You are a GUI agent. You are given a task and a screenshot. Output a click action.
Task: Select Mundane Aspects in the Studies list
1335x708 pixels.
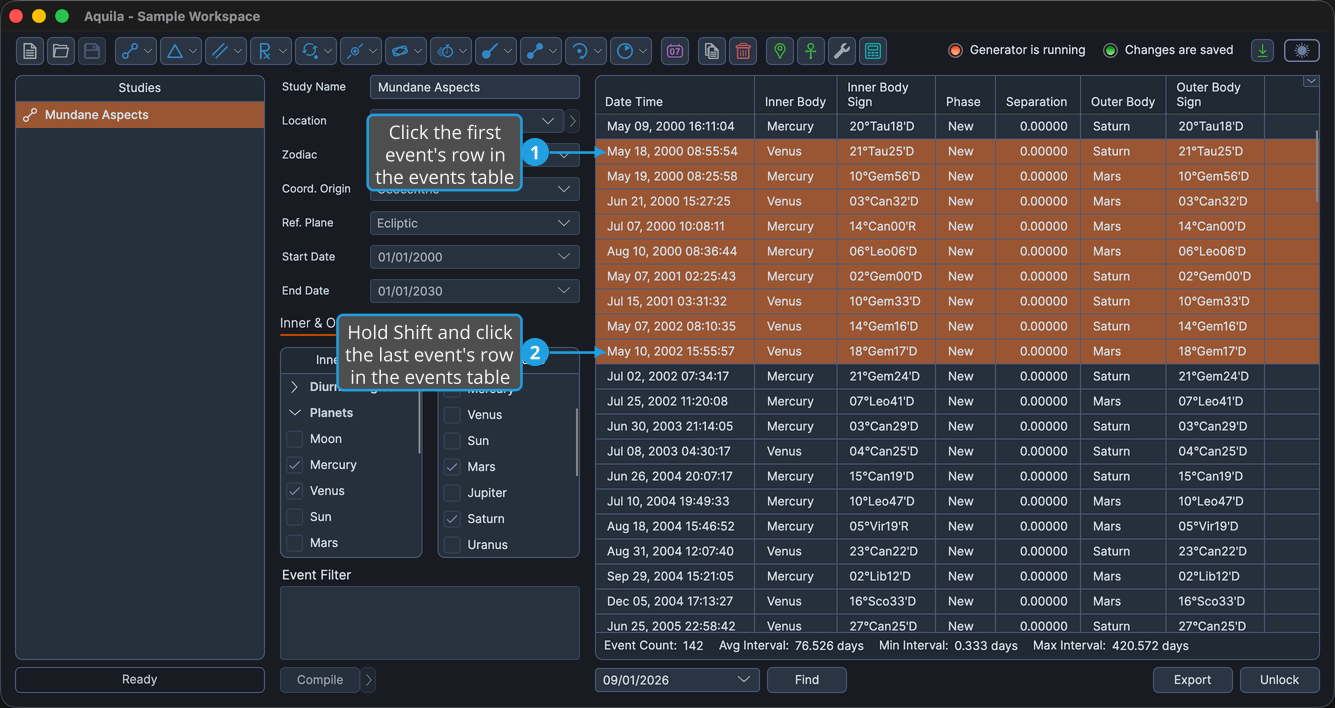(140, 115)
